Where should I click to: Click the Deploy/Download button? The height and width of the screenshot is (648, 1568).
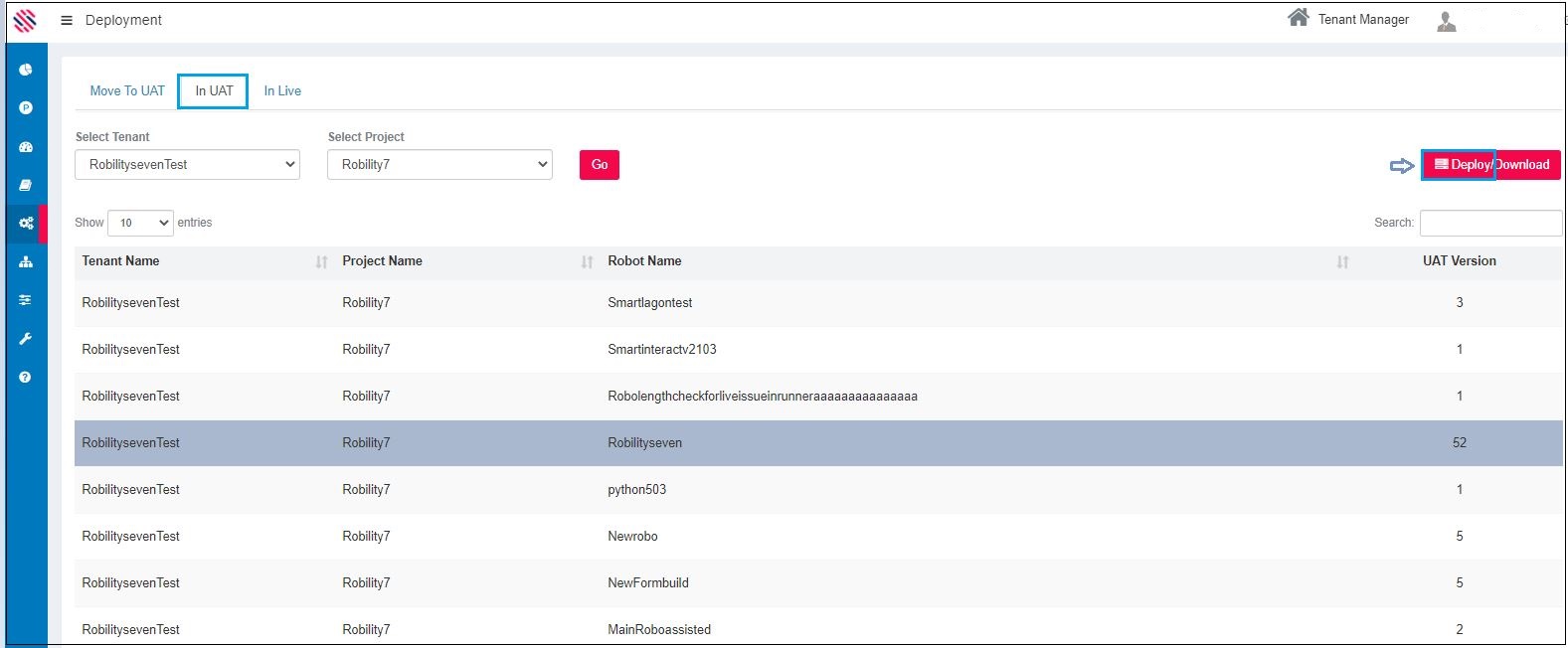click(1490, 165)
